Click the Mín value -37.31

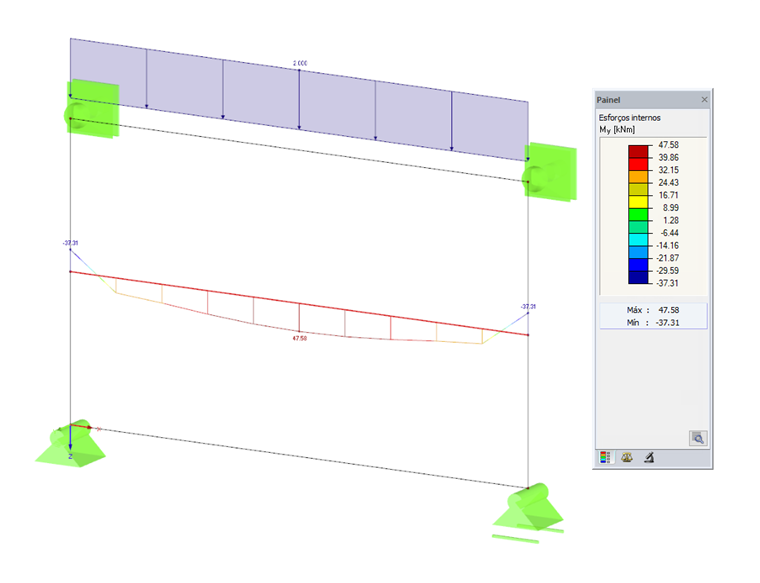tap(667, 322)
